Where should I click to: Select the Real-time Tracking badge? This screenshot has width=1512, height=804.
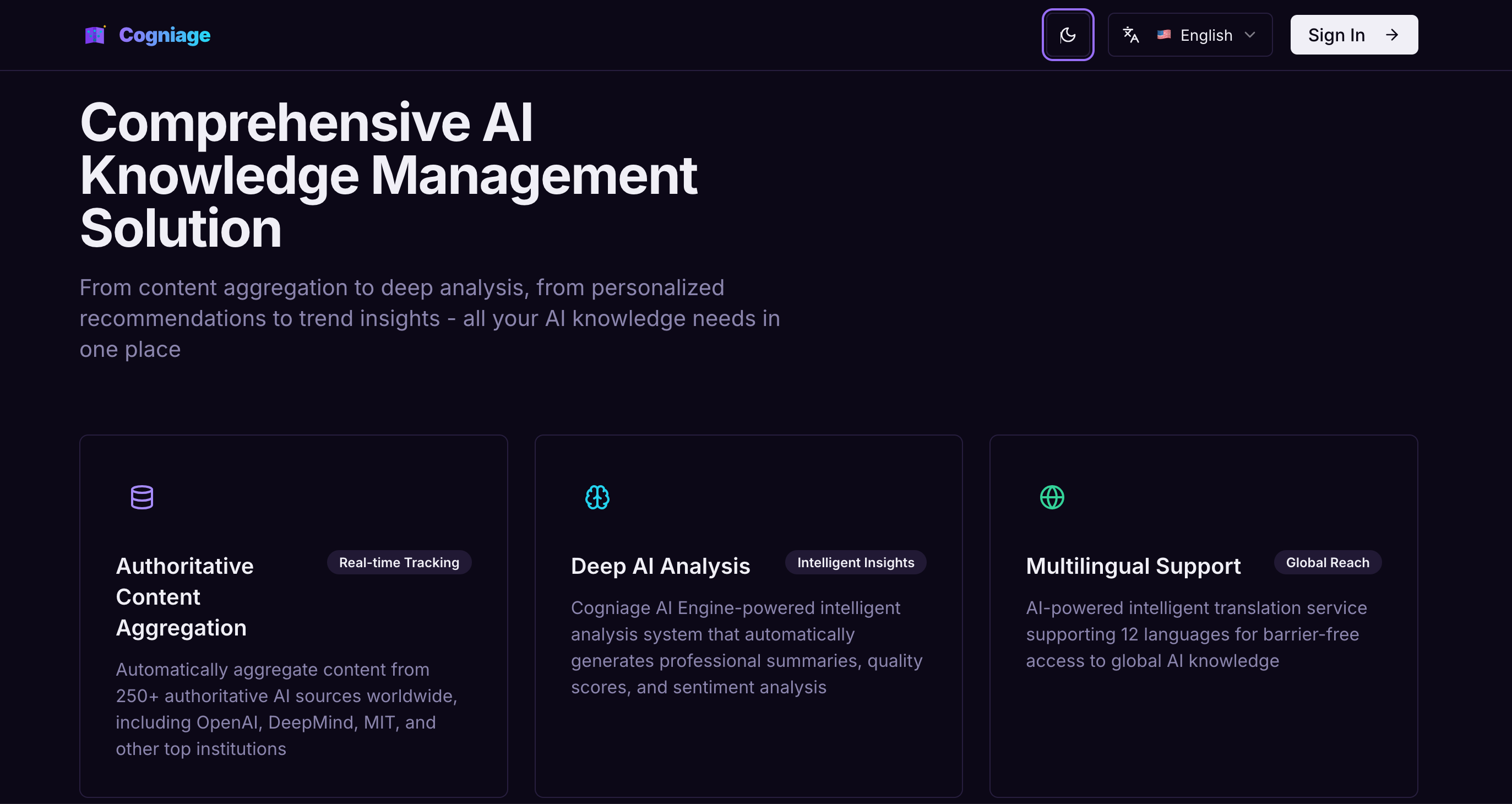[x=399, y=562]
